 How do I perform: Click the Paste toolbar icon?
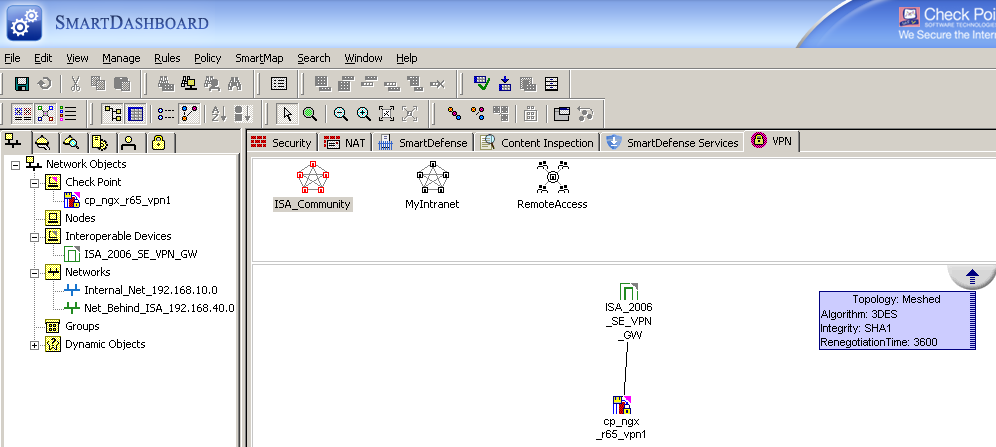(x=122, y=83)
